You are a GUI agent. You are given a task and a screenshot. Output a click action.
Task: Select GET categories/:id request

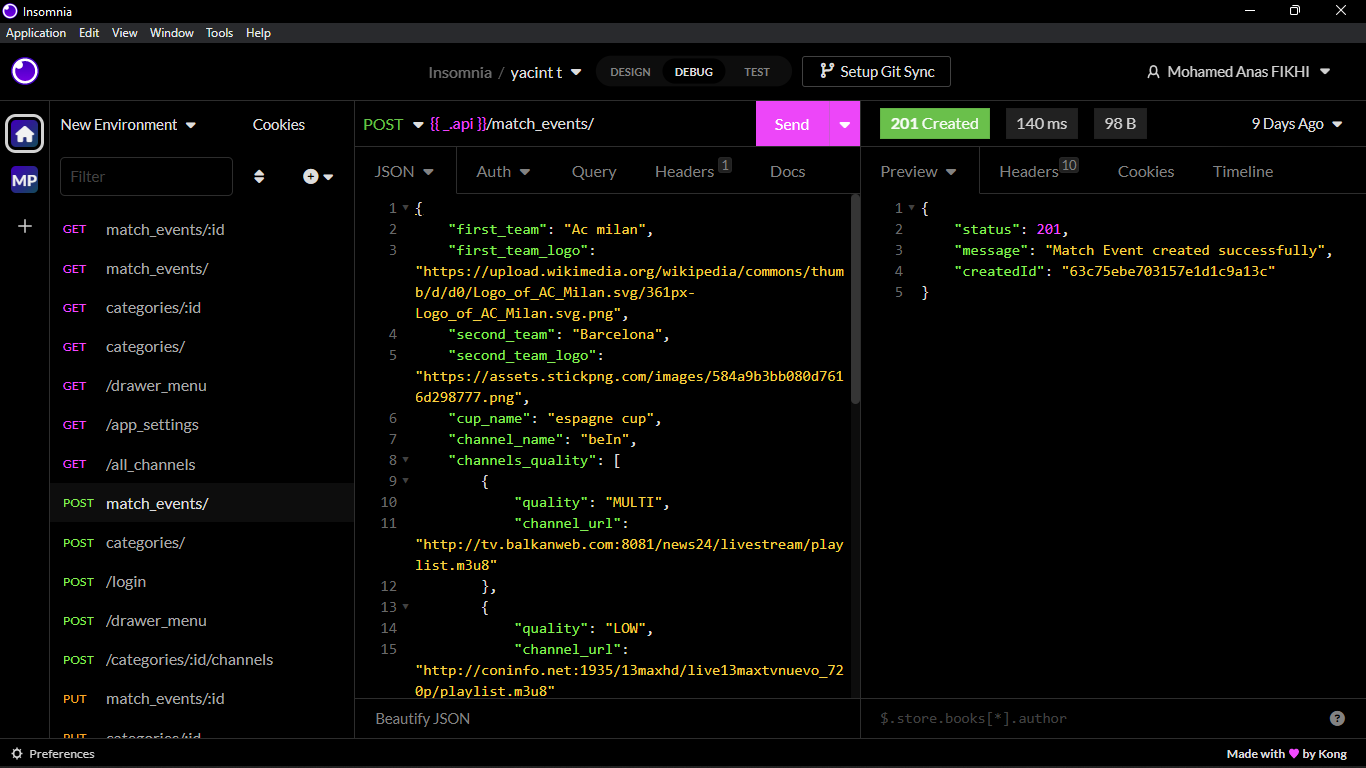tap(202, 308)
